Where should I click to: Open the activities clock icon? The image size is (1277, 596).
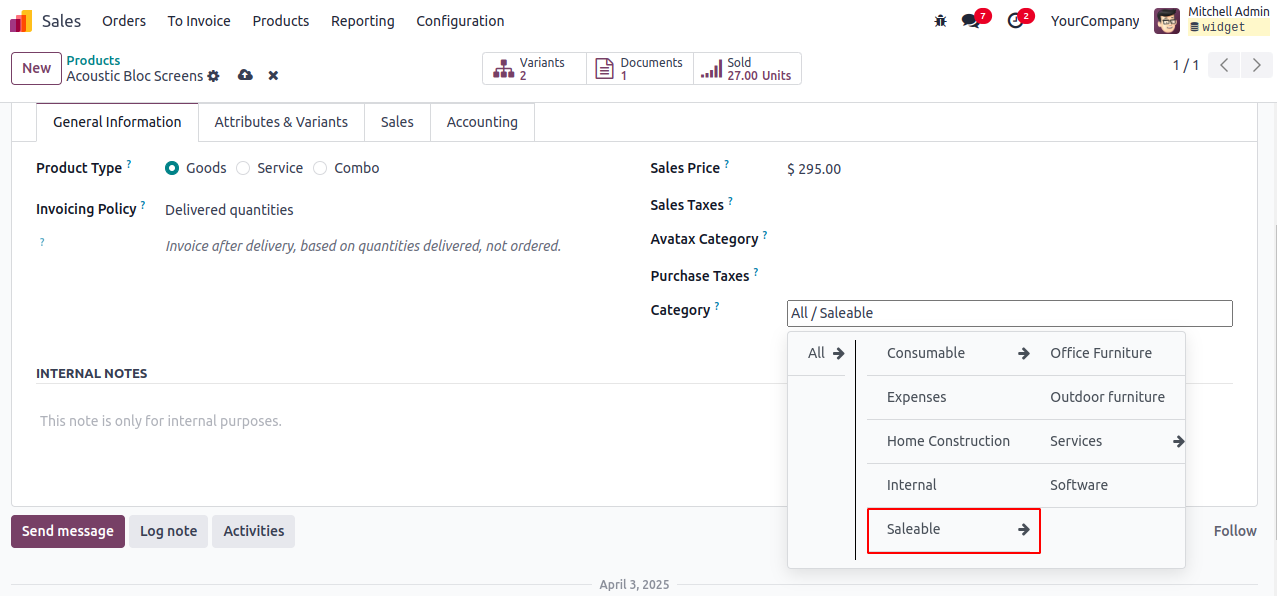(x=1016, y=21)
